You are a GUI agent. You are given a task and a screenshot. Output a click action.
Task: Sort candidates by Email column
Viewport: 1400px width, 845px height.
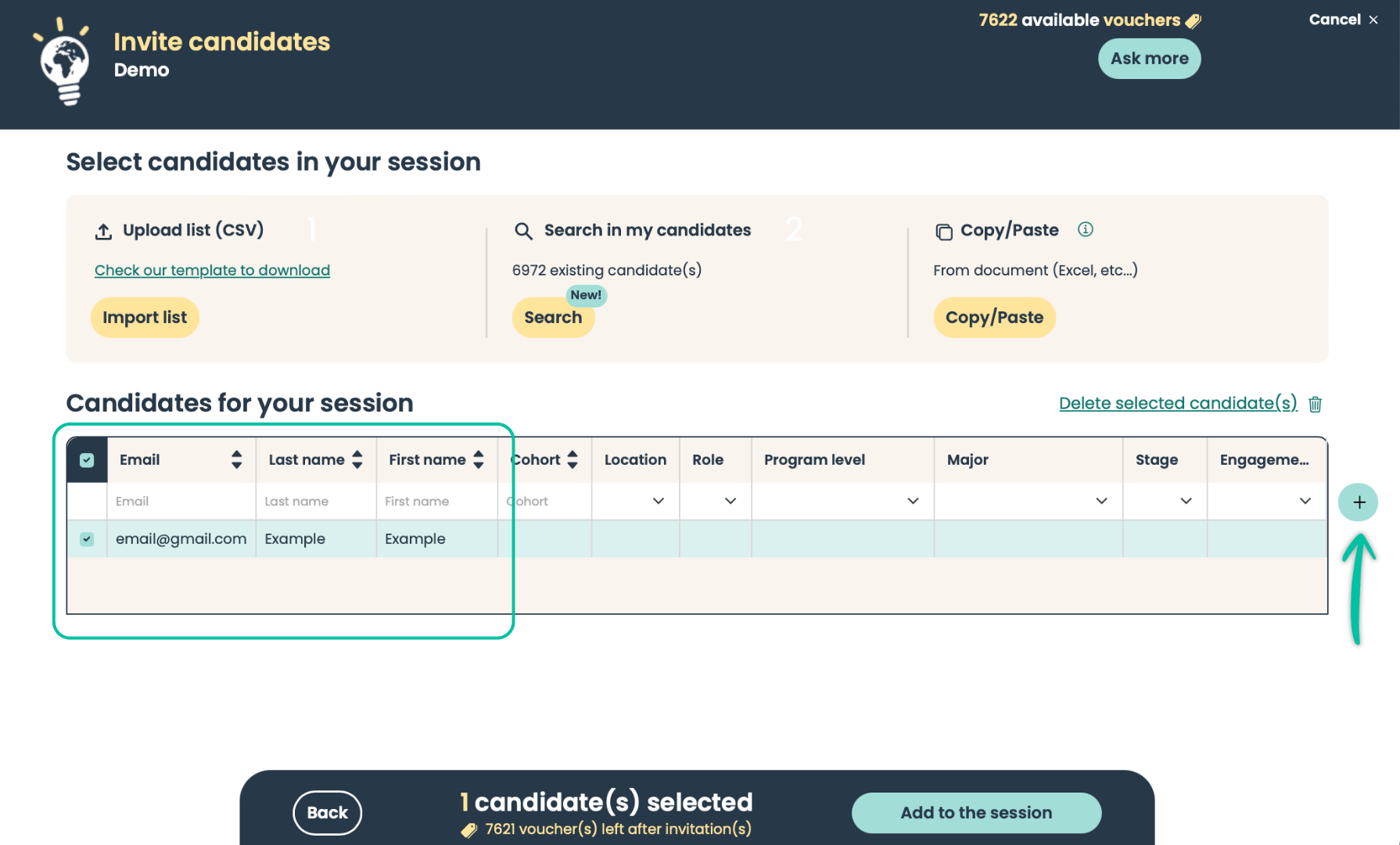236,460
